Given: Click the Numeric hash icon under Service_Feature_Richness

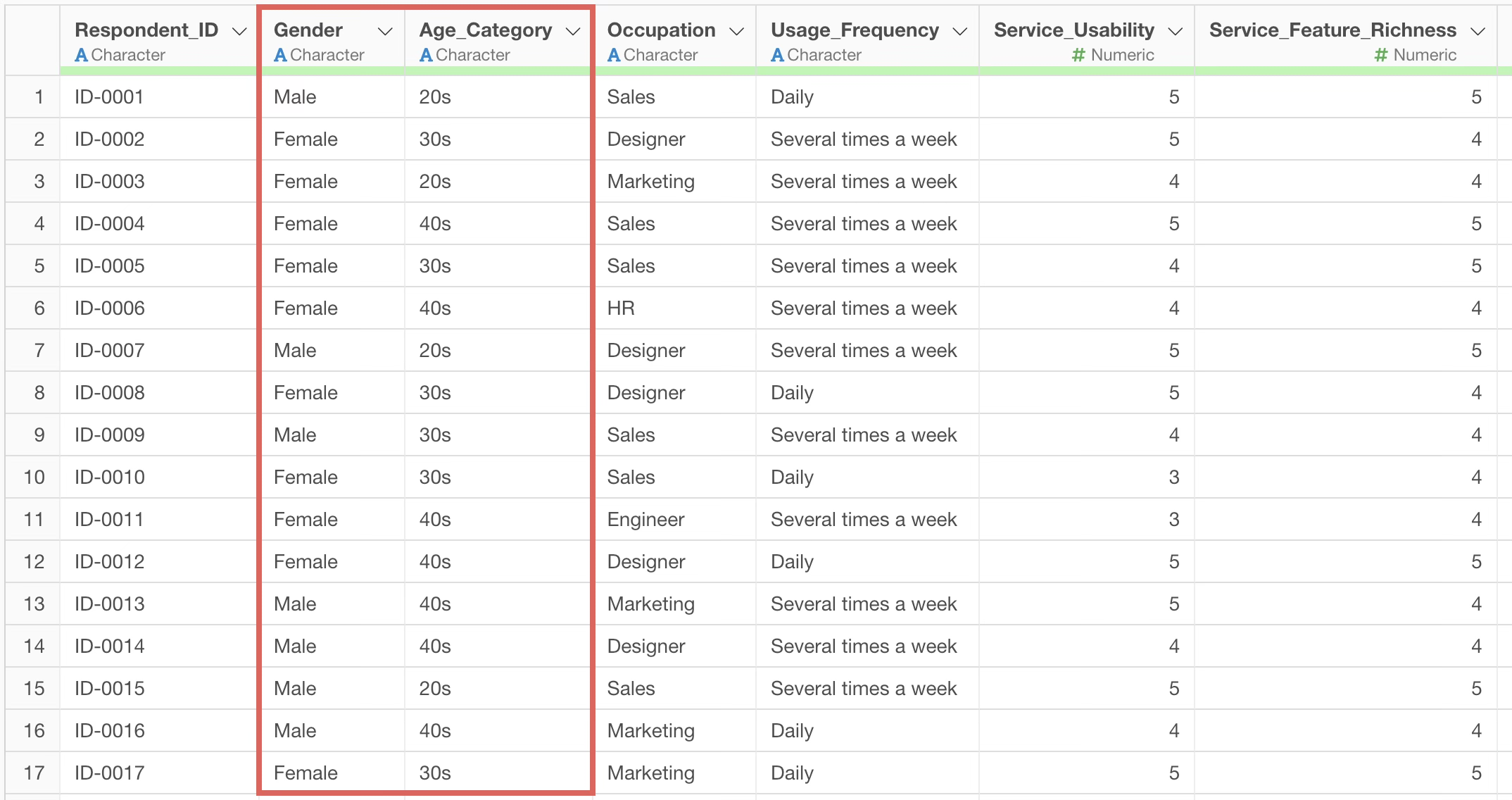Looking at the screenshot, I should (1380, 55).
